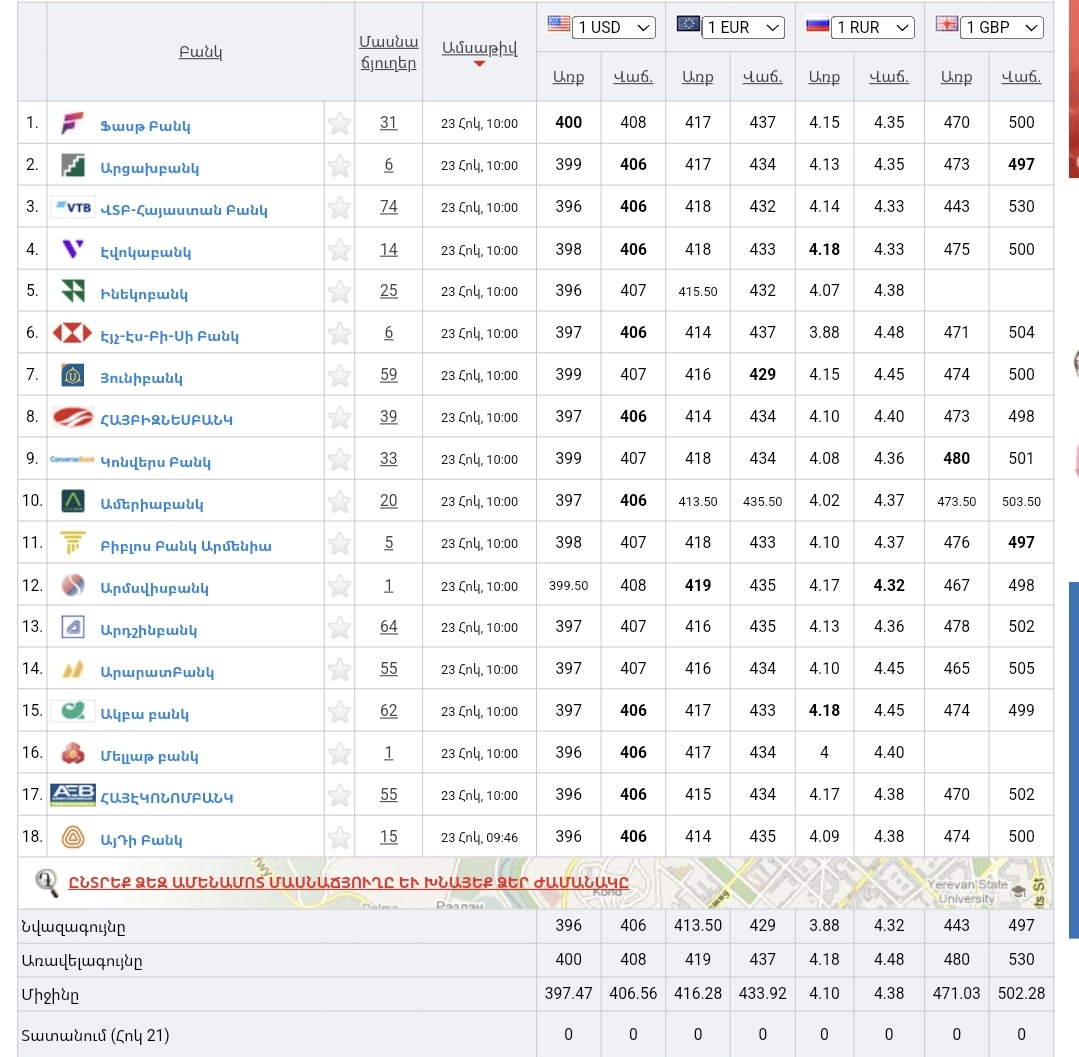Click the Unibank logo in row 7

72,375
